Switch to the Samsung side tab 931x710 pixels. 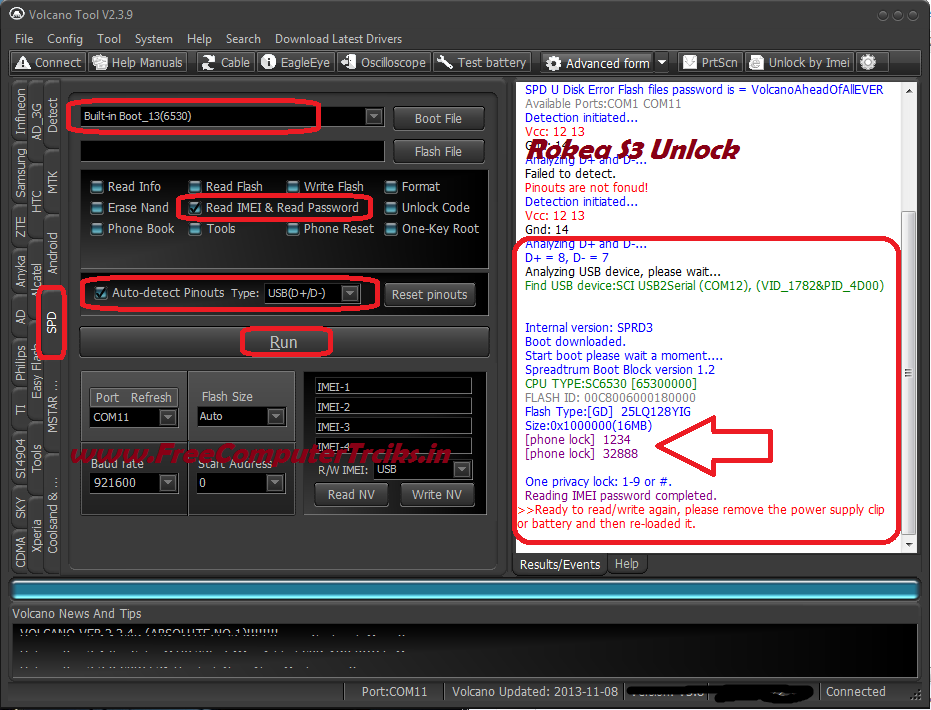21,173
